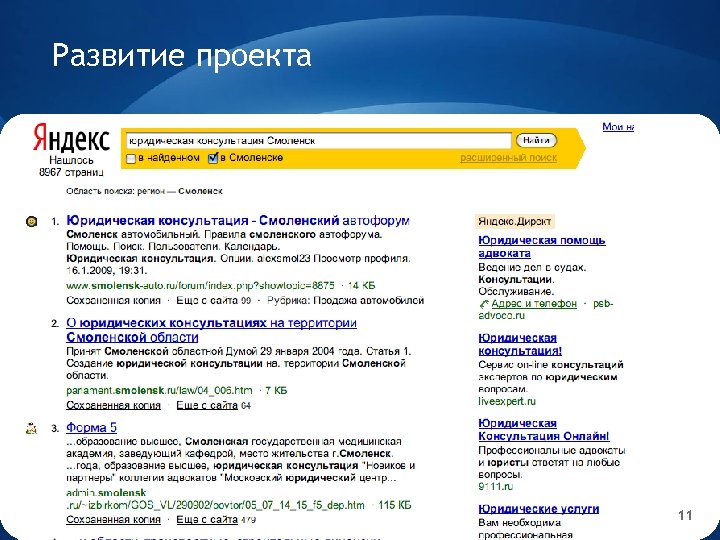Open ad 'Юридическая помощь адвоката'

(x=542, y=247)
